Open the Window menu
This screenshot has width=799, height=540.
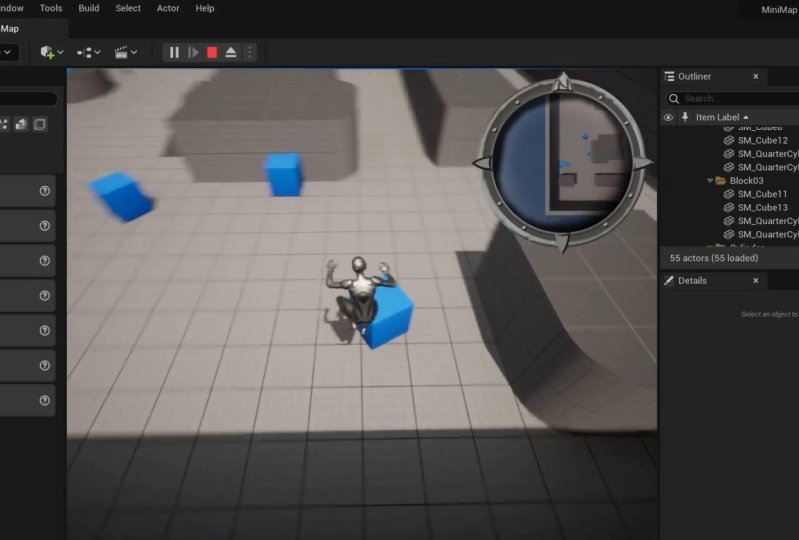[x=11, y=8]
